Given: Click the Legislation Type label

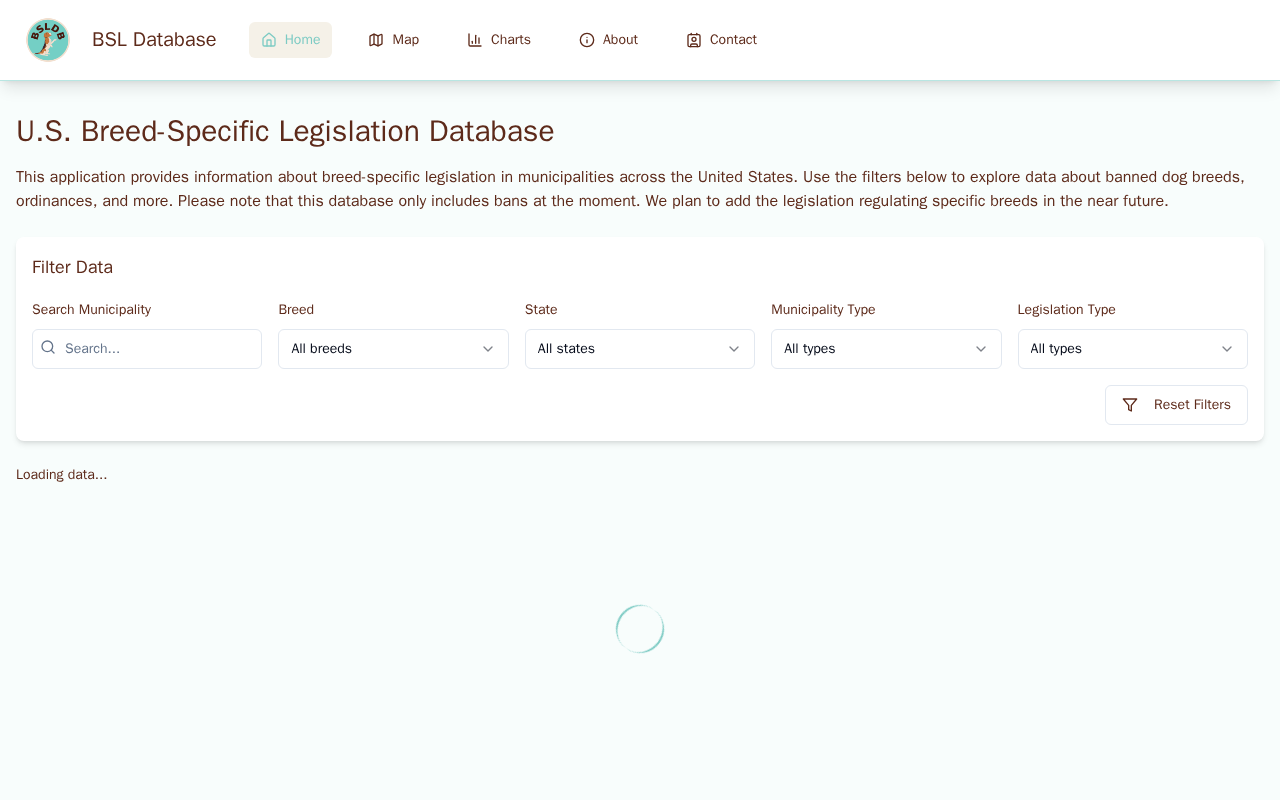Looking at the screenshot, I should point(1066,310).
